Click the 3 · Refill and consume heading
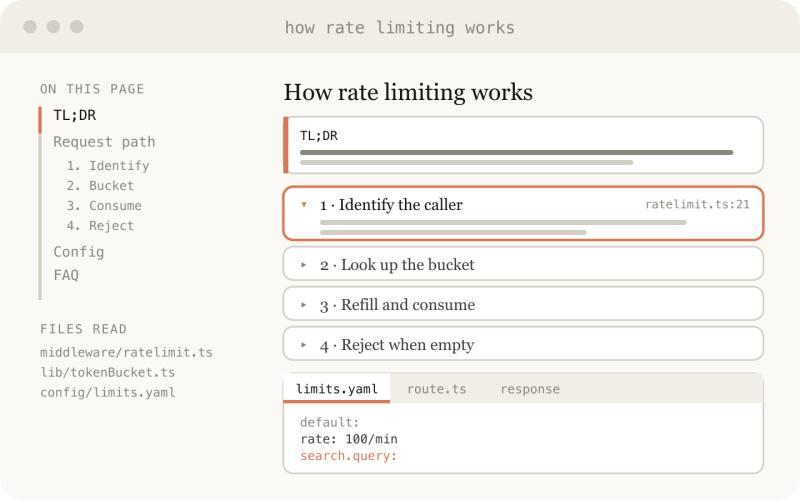This screenshot has width=800, height=500. [397, 305]
